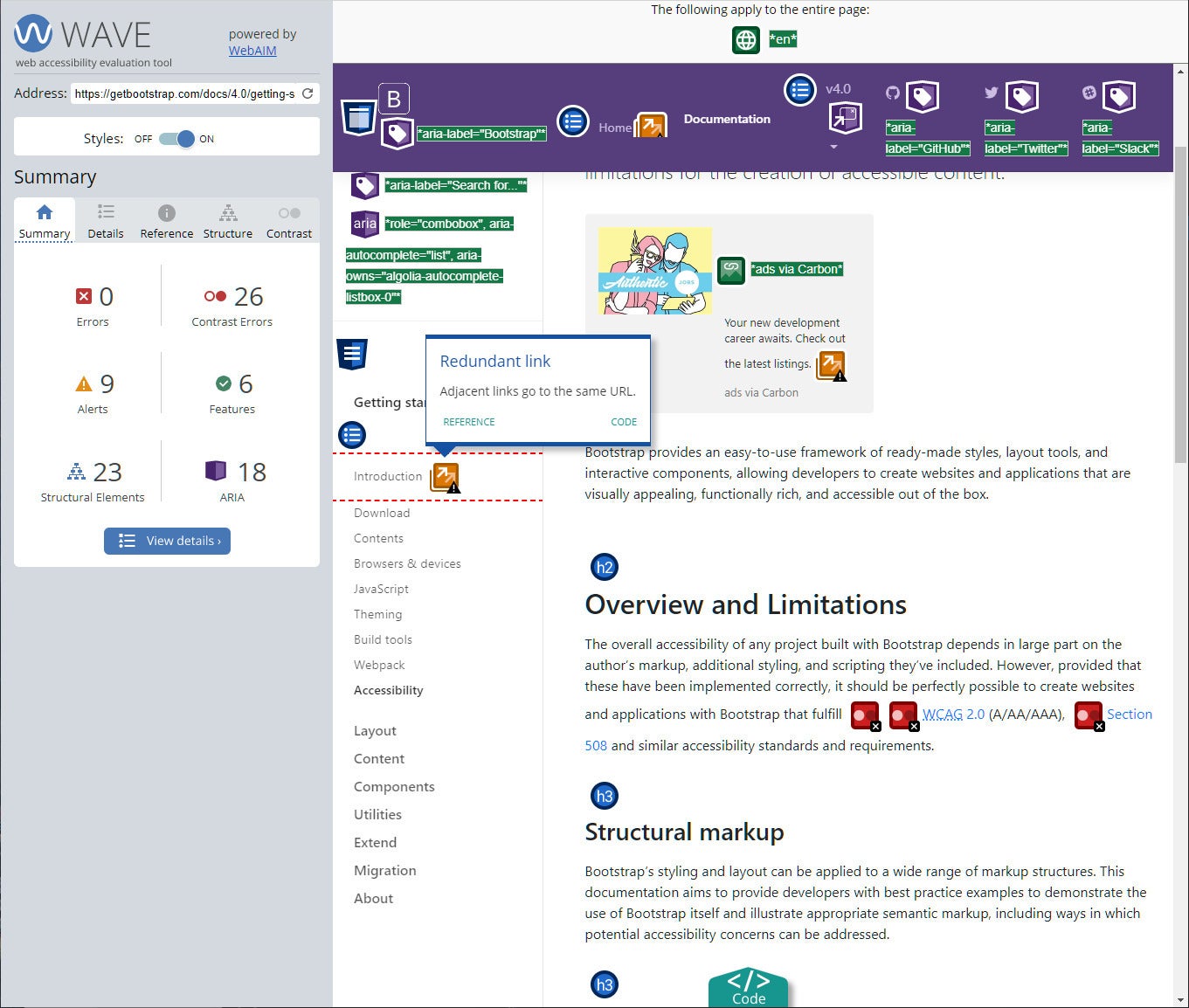
Task: Click the green Features checkmark icon
Action: [x=224, y=383]
